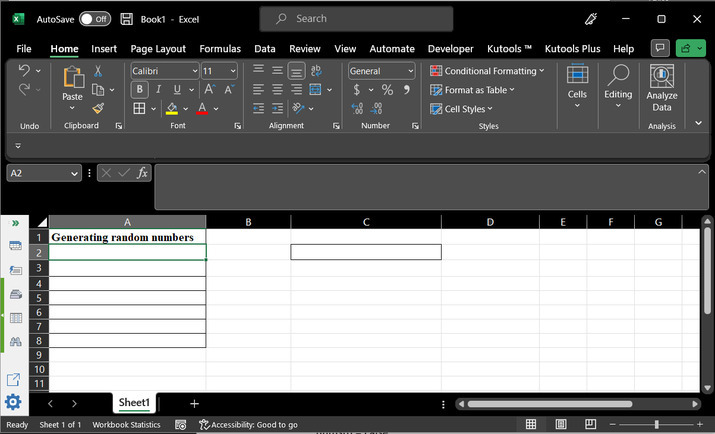Open the Kutools Plus tab
715x434 pixels.
click(x=571, y=48)
